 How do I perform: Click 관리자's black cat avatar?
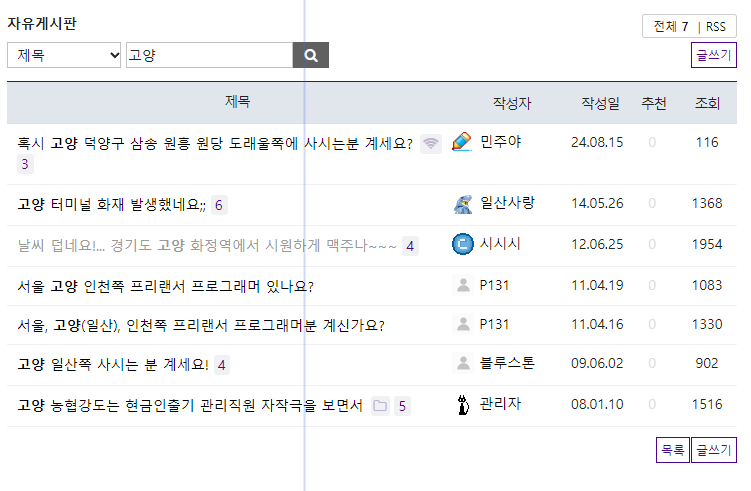[x=462, y=405]
